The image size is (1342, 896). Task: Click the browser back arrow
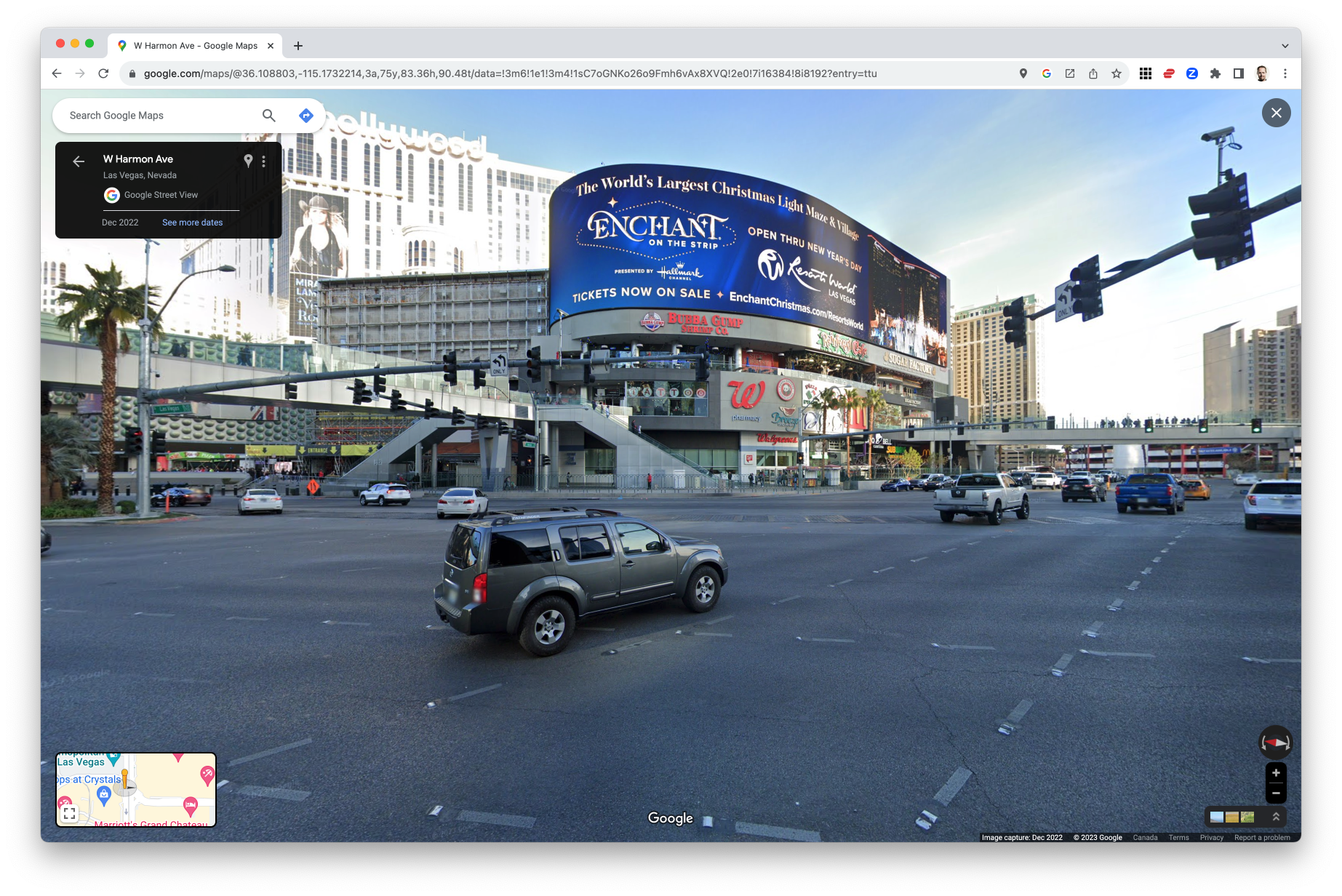(x=57, y=73)
